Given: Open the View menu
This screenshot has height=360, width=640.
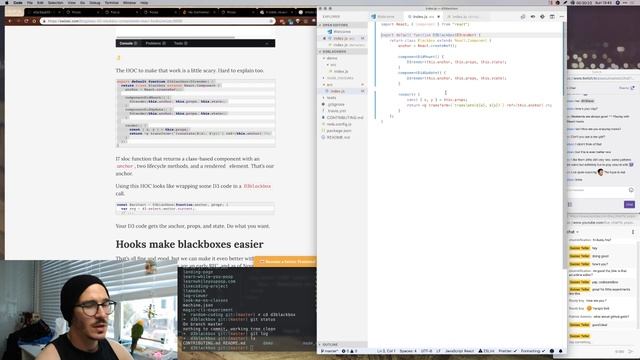Looking at the screenshot, I should [x=71, y=2].
